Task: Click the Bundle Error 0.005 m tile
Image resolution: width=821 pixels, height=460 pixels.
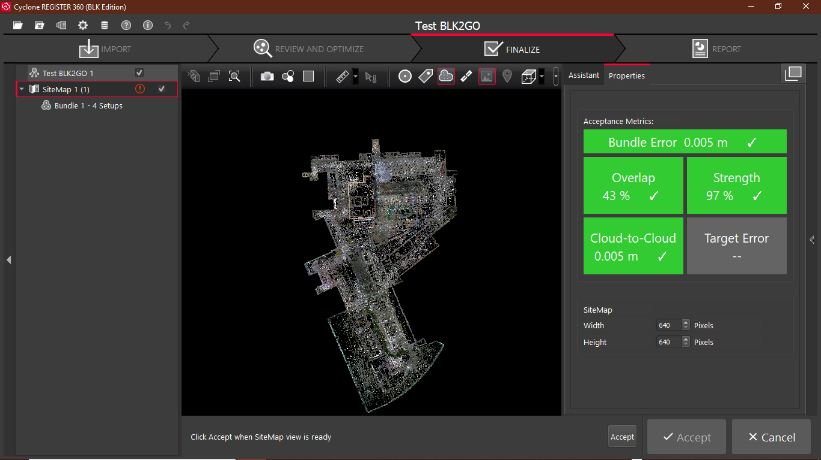Action: tap(685, 142)
